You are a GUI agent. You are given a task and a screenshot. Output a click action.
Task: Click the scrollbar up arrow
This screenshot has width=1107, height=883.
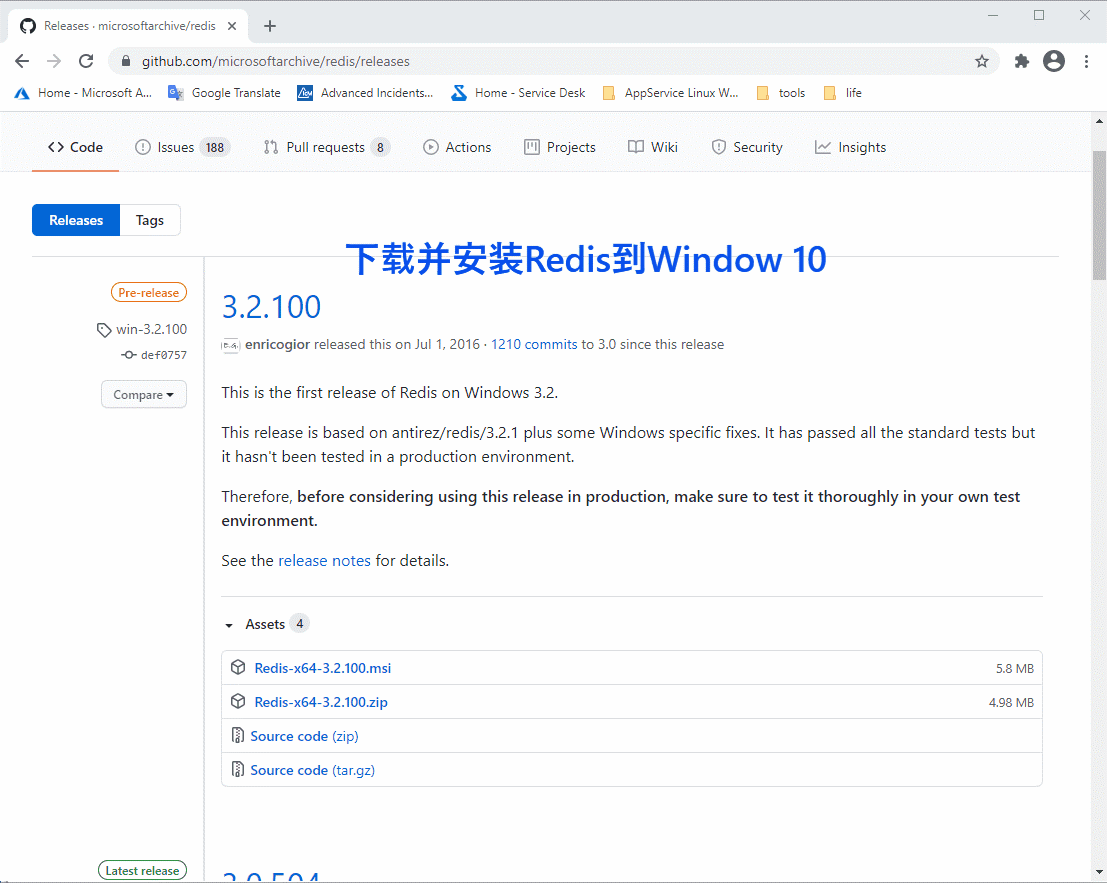[x=1099, y=121]
